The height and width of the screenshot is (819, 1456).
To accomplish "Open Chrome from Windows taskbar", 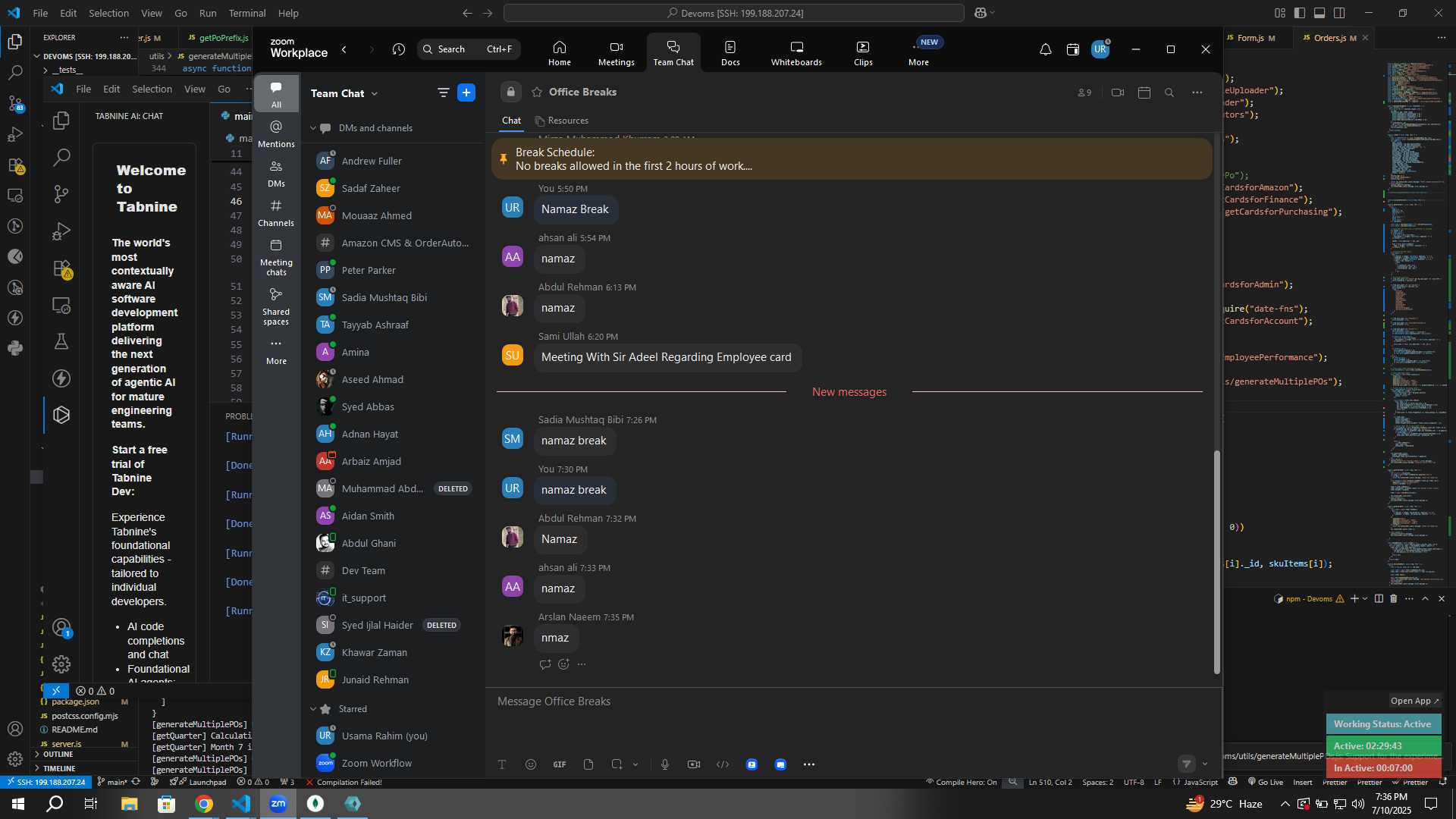I will [203, 804].
